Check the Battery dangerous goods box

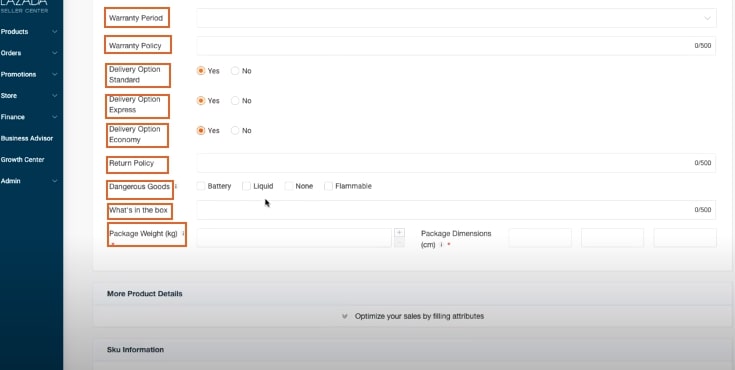click(201, 186)
